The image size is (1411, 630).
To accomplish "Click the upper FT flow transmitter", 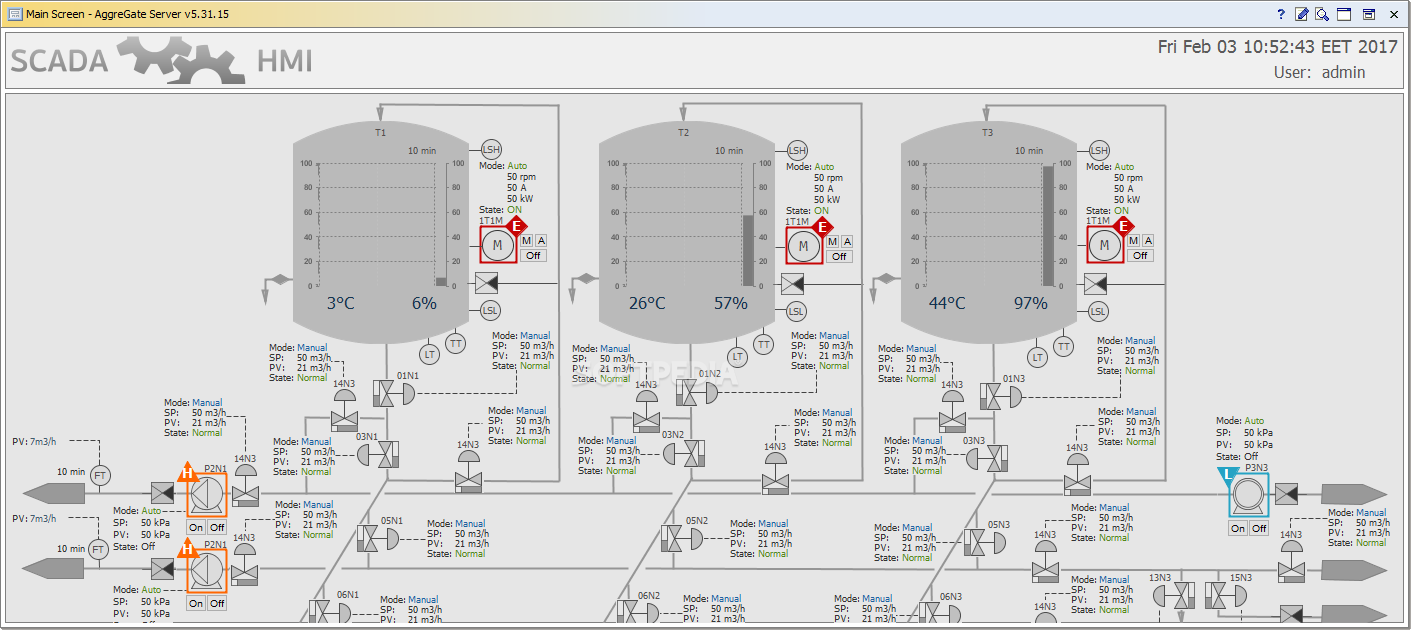I will [100, 476].
